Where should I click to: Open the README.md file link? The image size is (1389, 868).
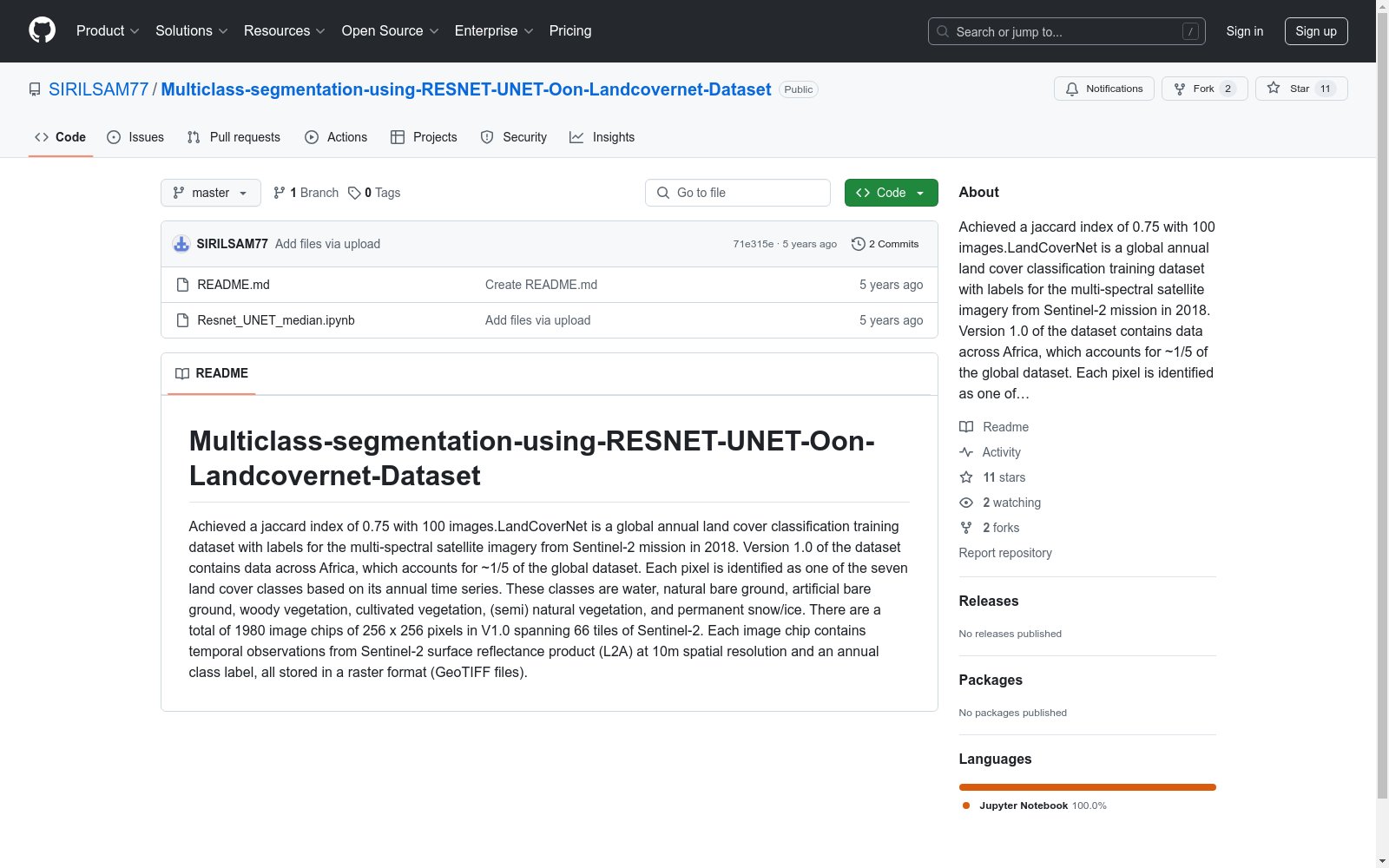[x=234, y=285]
